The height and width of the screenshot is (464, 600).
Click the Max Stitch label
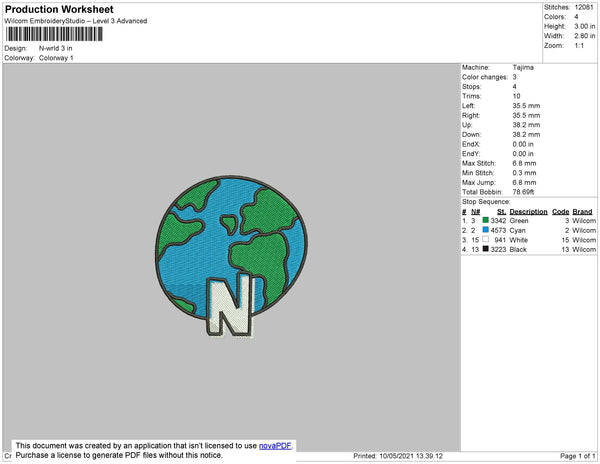click(479, 163)
